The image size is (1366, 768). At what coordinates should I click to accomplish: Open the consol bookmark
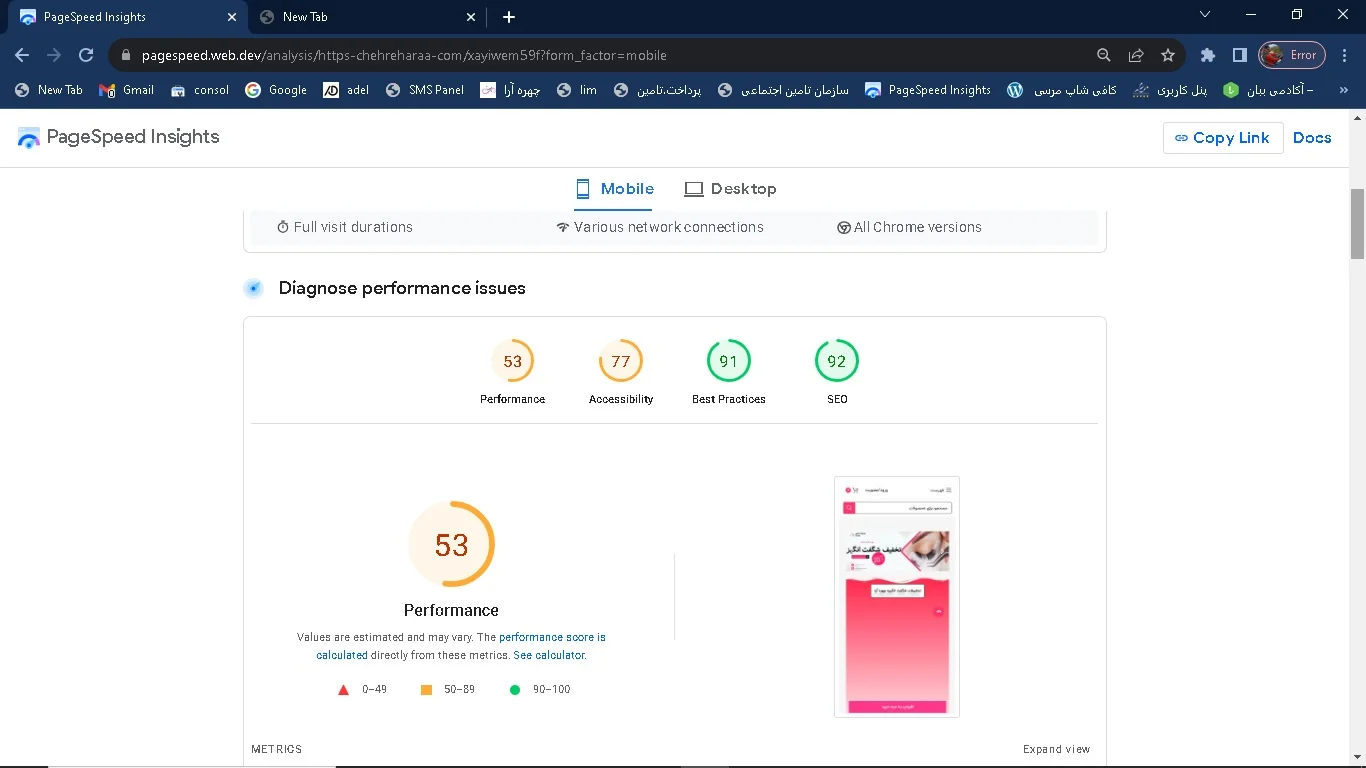tap(200, 90)
